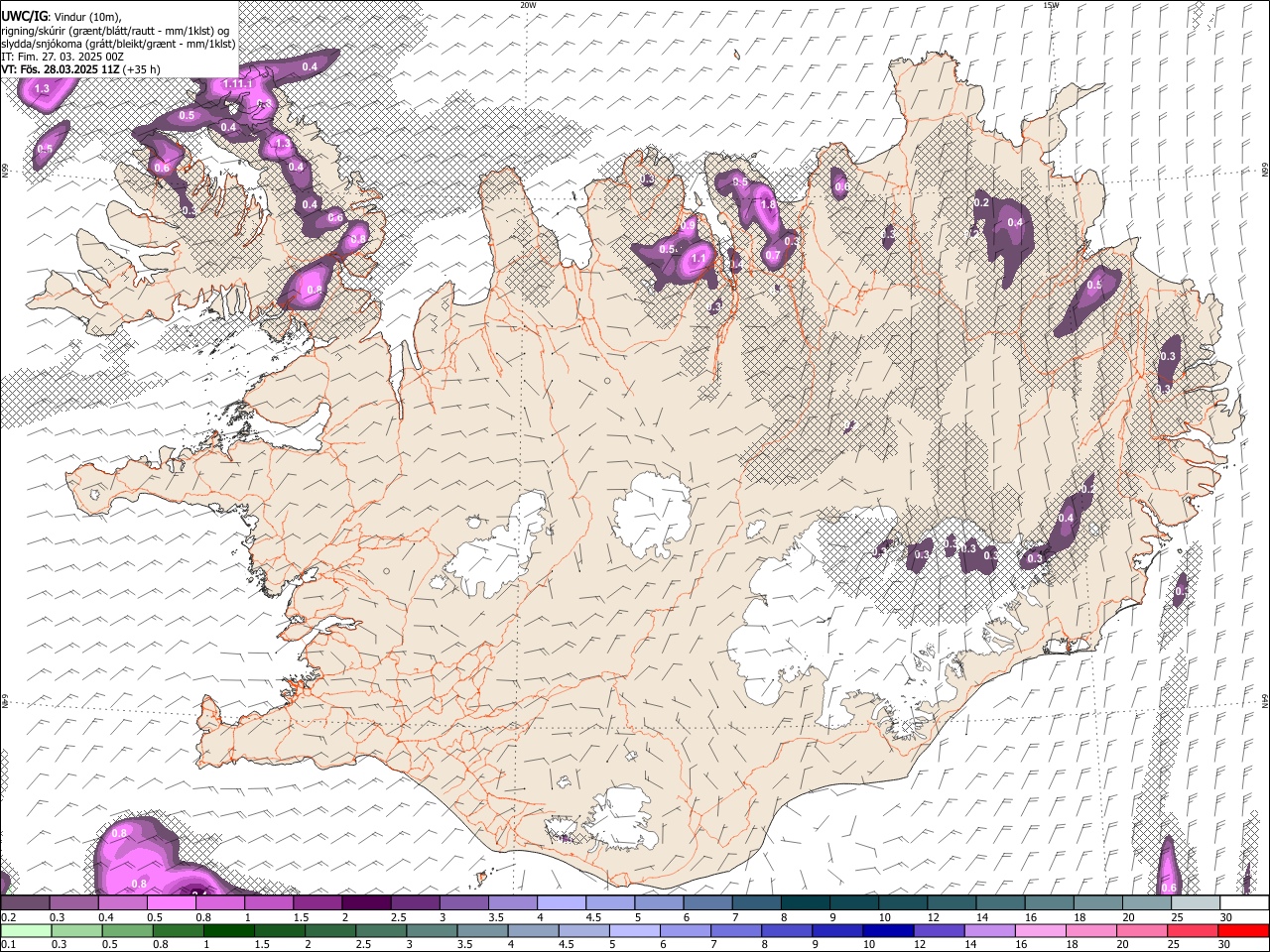Click bottom legend swatch between 7 and 8
The width and height of the screenshot is (1270, 952).
tap(736, 930)
